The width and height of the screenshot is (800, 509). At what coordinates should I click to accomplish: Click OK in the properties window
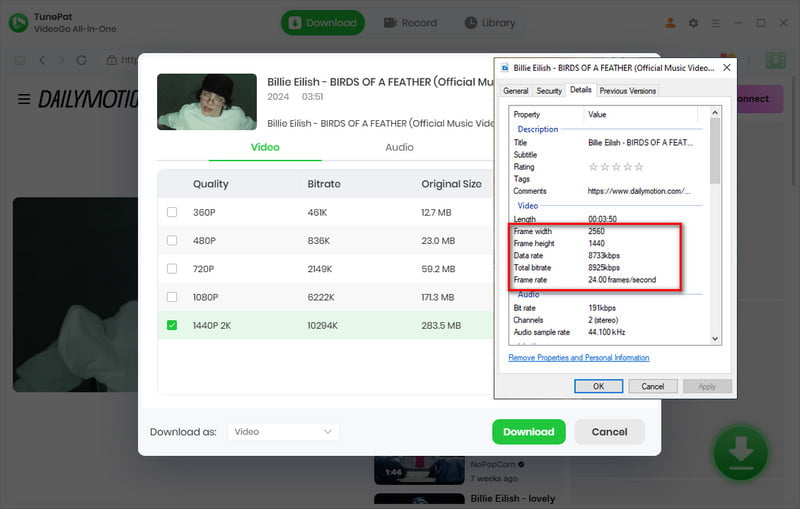click(x=598, y=386)
